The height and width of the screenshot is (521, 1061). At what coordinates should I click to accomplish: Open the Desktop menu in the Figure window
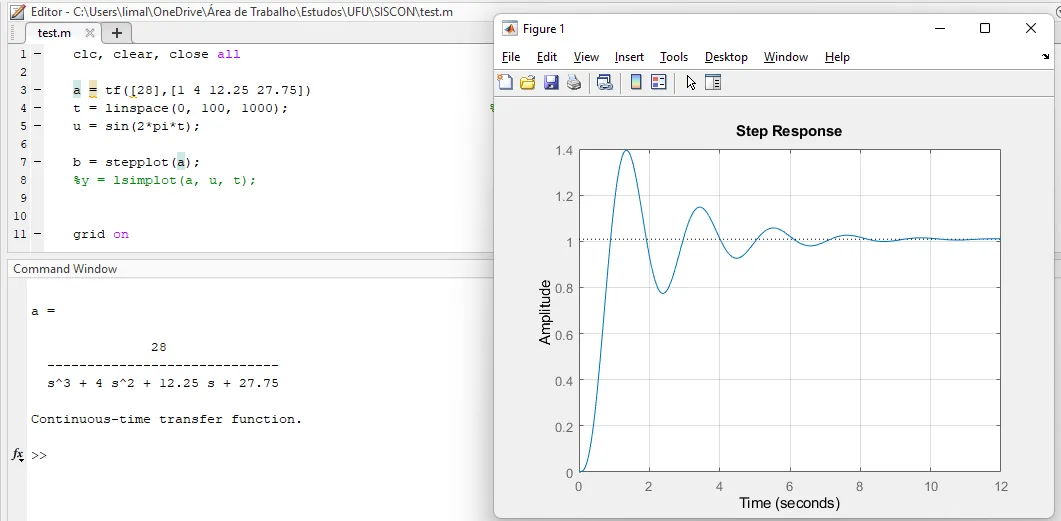click(x=726, y=57)
